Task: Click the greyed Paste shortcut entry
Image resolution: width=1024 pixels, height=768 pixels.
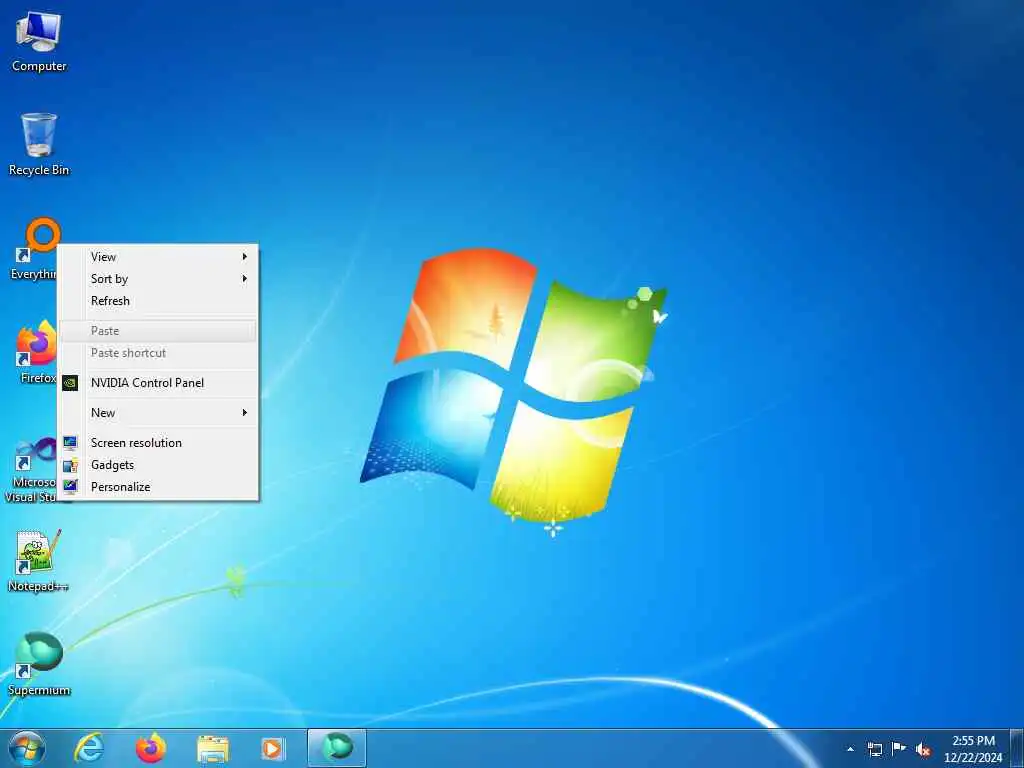Action: [159, 353]
